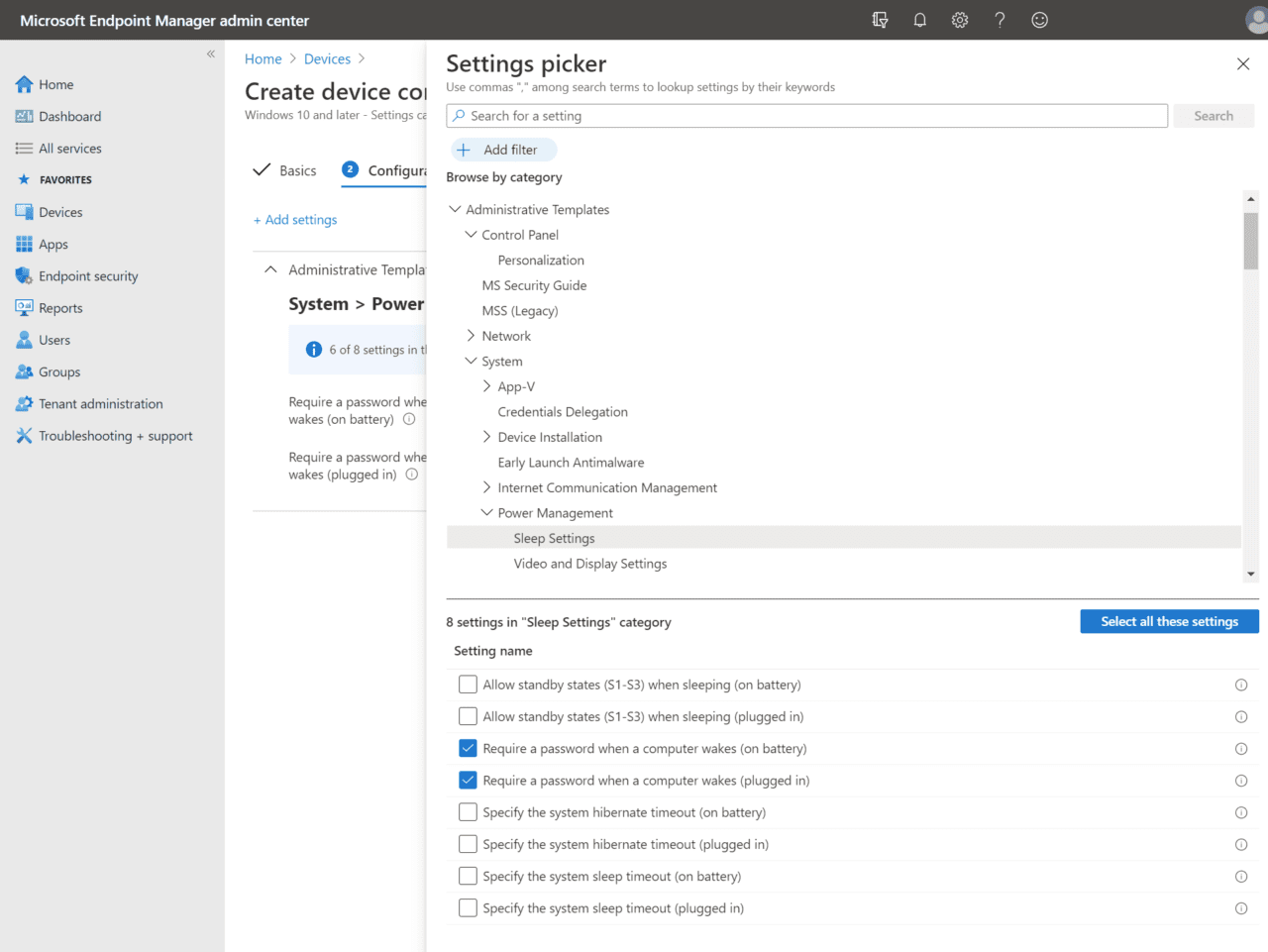Viewport: 1268px width, 952px height.
Task: Check Specify the system sleep timeout (plugged in)
Action: (x=468, y=907)
